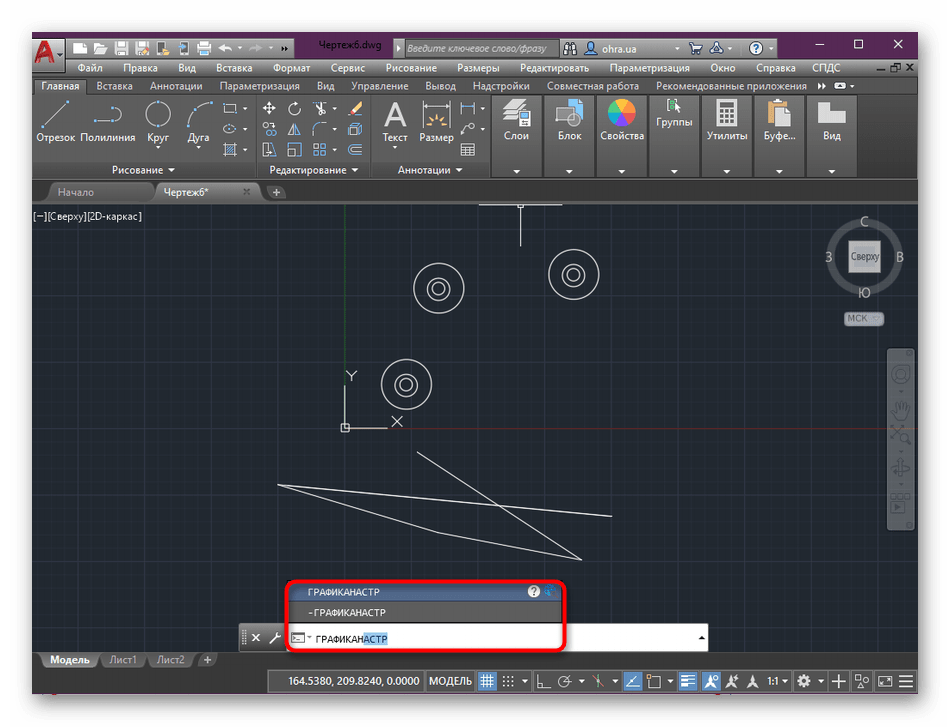Screen dimensions: 950x727
Task: Open the Текст text tool
Action: (394, 124)
